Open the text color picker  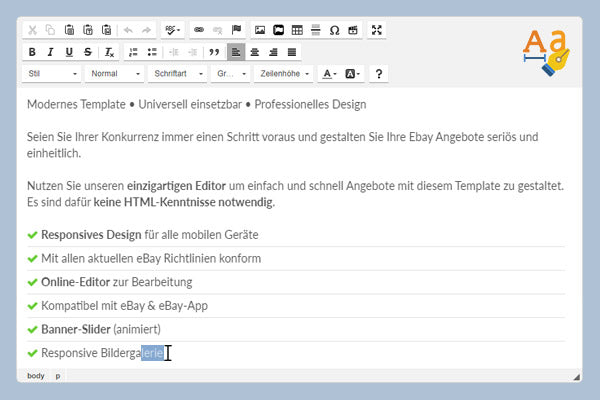click(329, 74)
